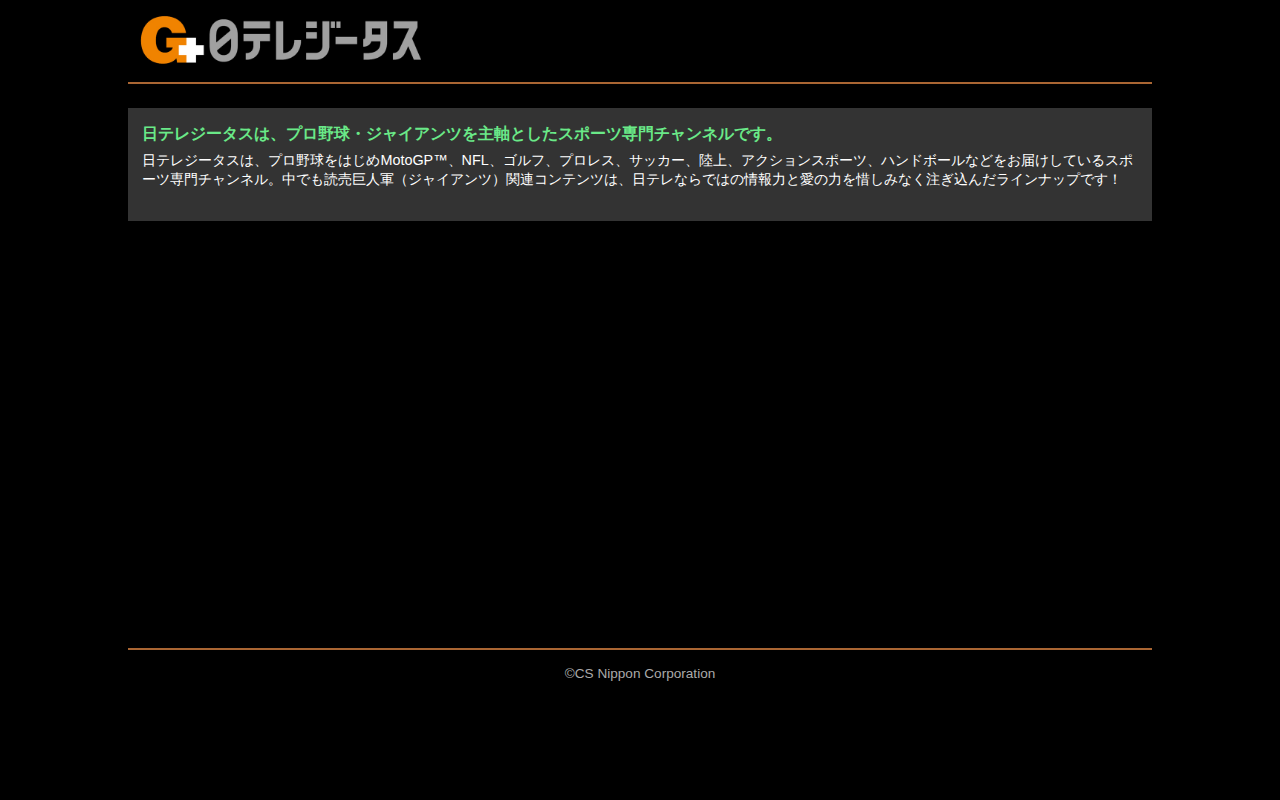Screen dimensions: 1280x800
Task: Click the G+ 日テレジータス logo
Action: (x=281, y=40)
